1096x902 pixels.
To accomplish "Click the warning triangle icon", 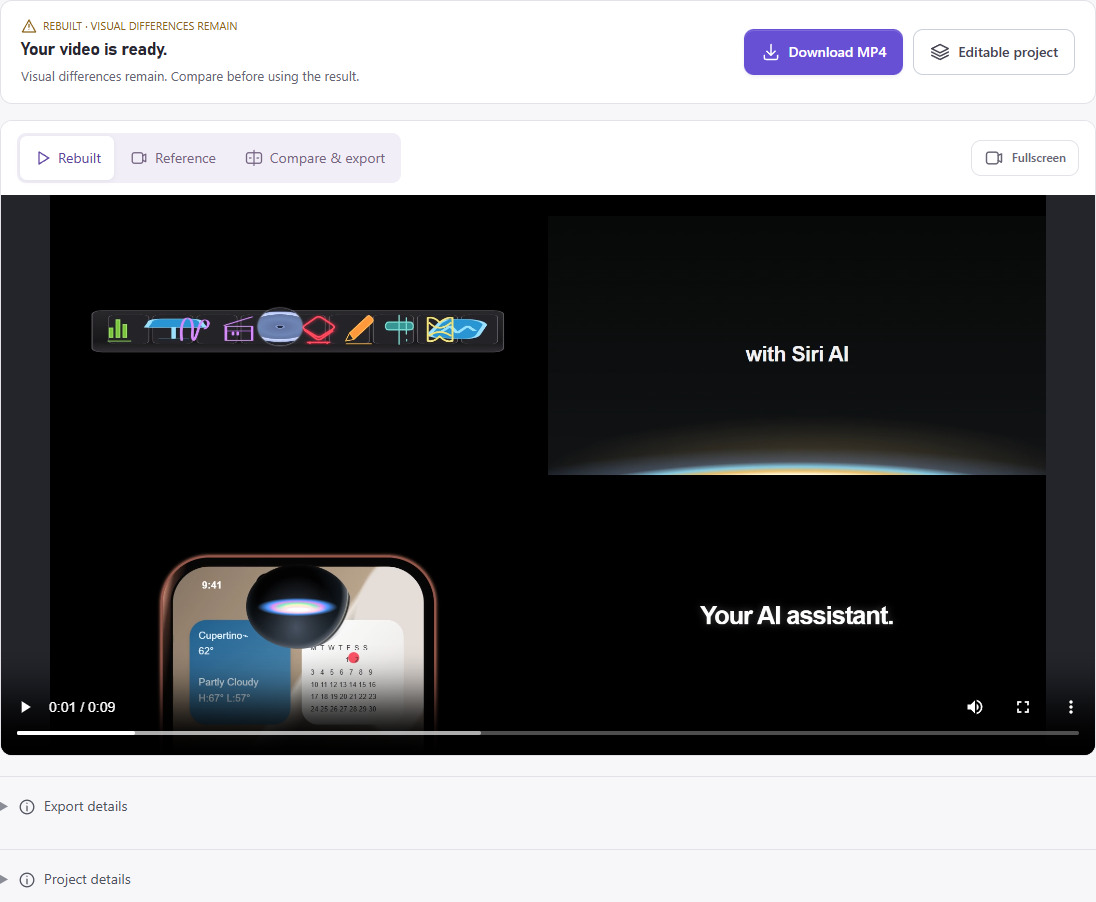I will (29, 26).
